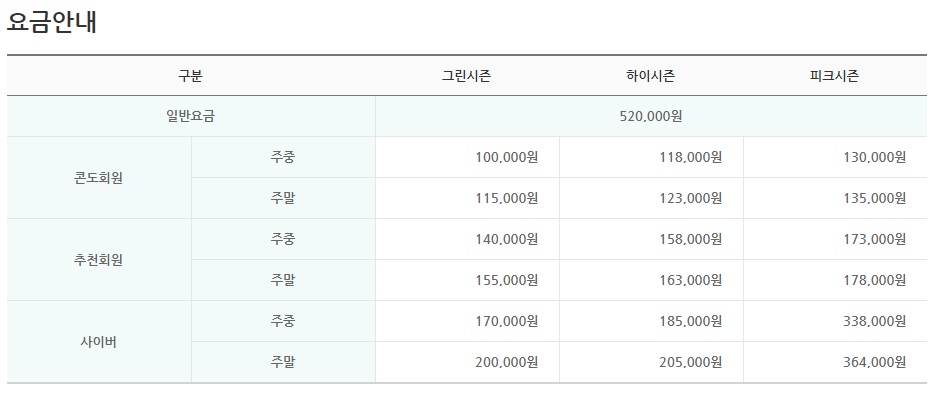Click 주중 under 콘도회원

coord(283,157)
